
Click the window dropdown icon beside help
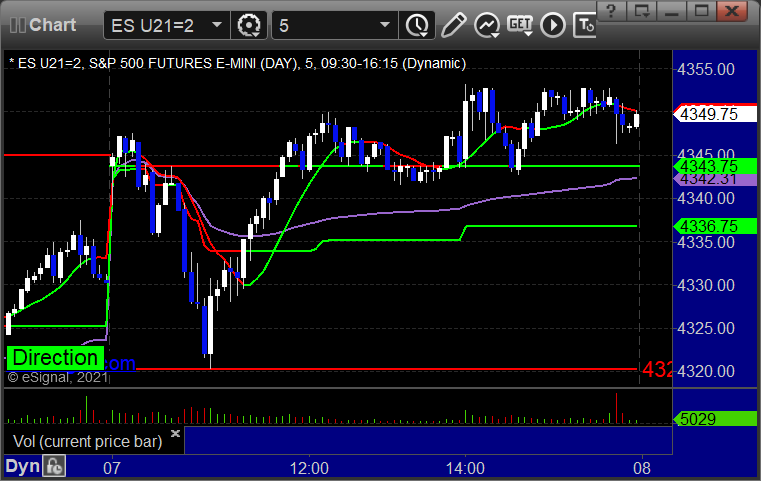(642, 11)
